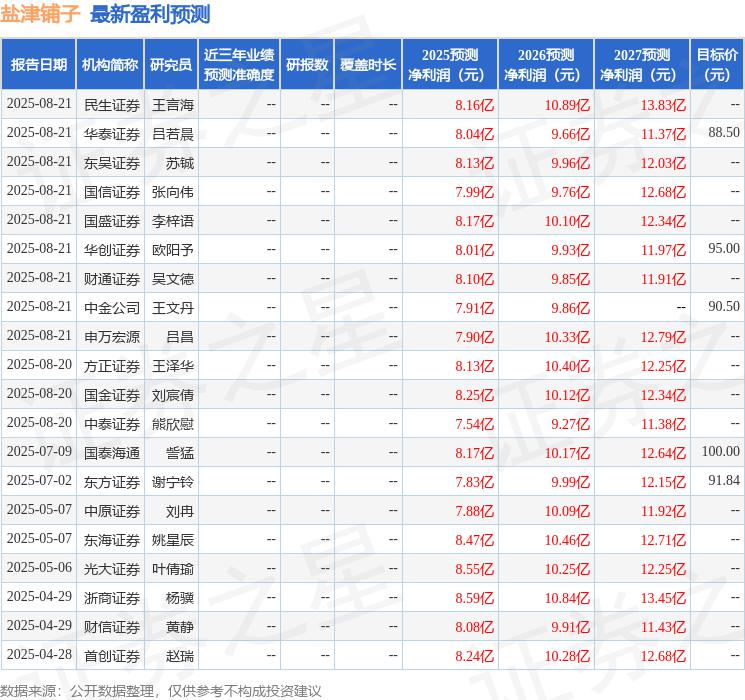Click the 东吴证券 institution cell

click(112, 163)
